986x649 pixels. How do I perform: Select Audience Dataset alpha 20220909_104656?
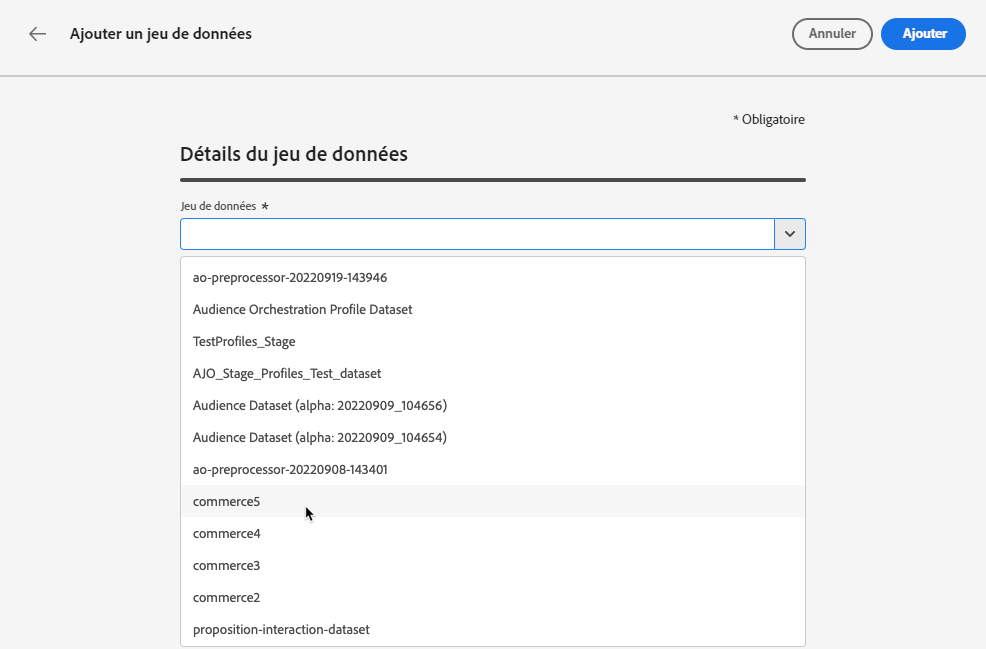click(x=319, y=405)
